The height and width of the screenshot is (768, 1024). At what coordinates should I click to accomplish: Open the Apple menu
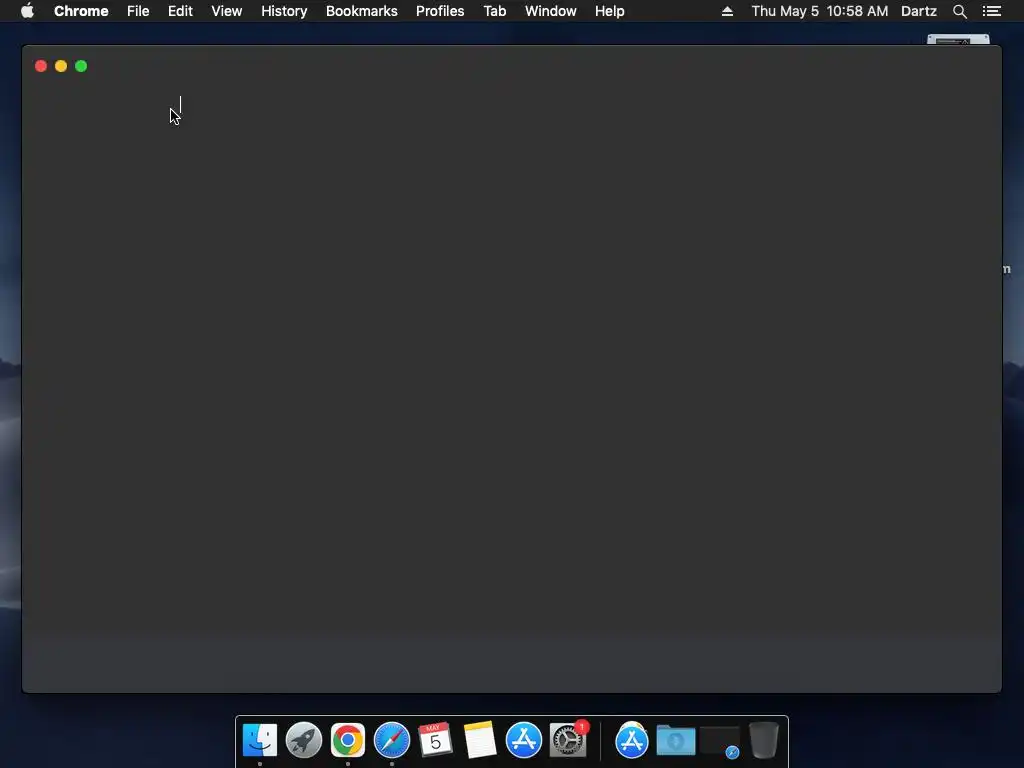pyautogui.click(x=27, y=11)
